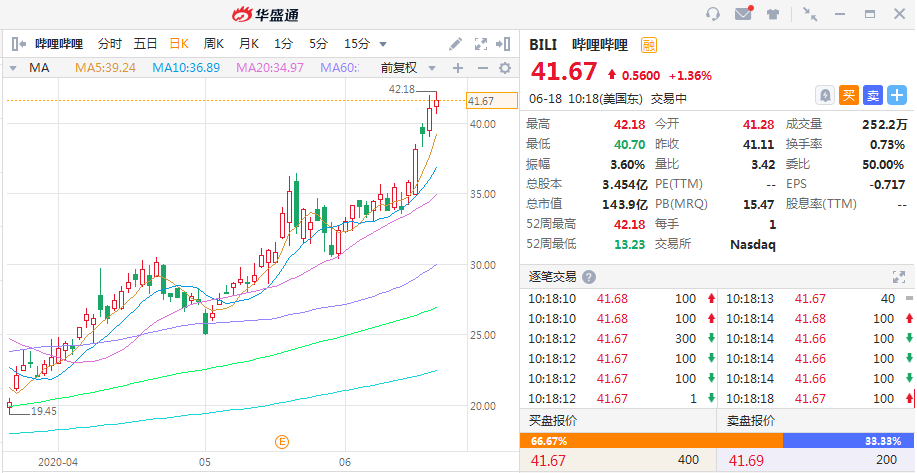Click the 逐笔交易 section title
The width and height of the screenshot is (917, 473).
[553, 277]
